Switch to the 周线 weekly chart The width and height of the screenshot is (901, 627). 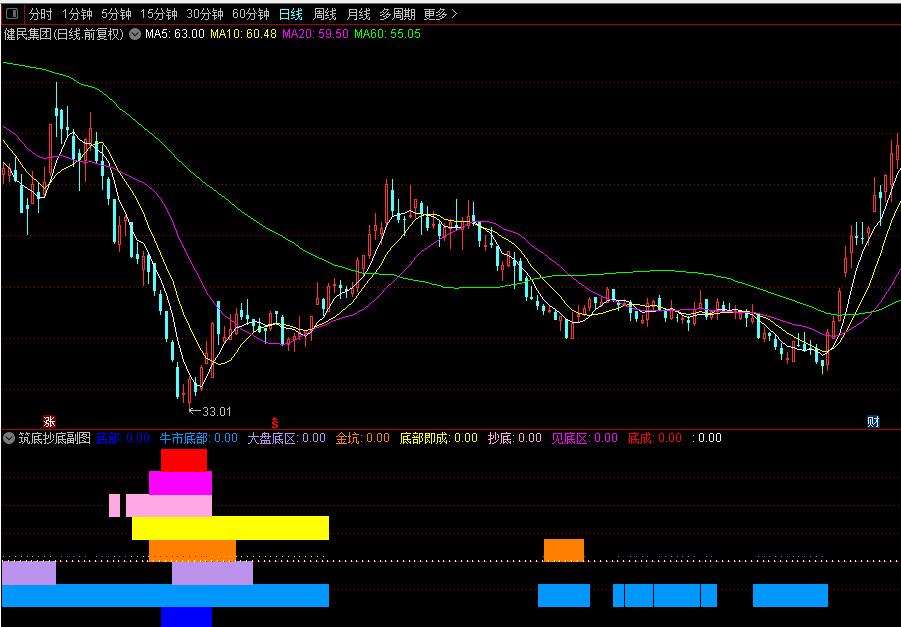(325, 14)
